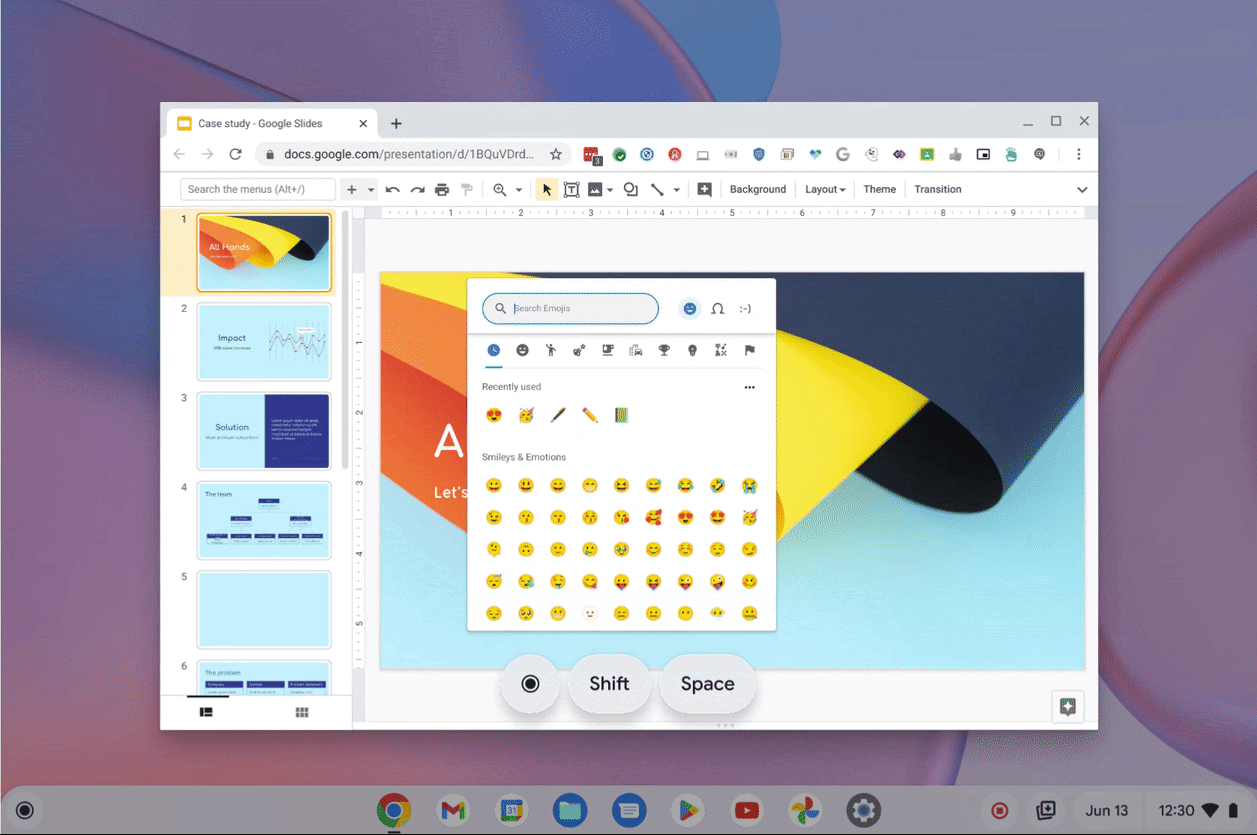Select the text box tool

(571, 189)
